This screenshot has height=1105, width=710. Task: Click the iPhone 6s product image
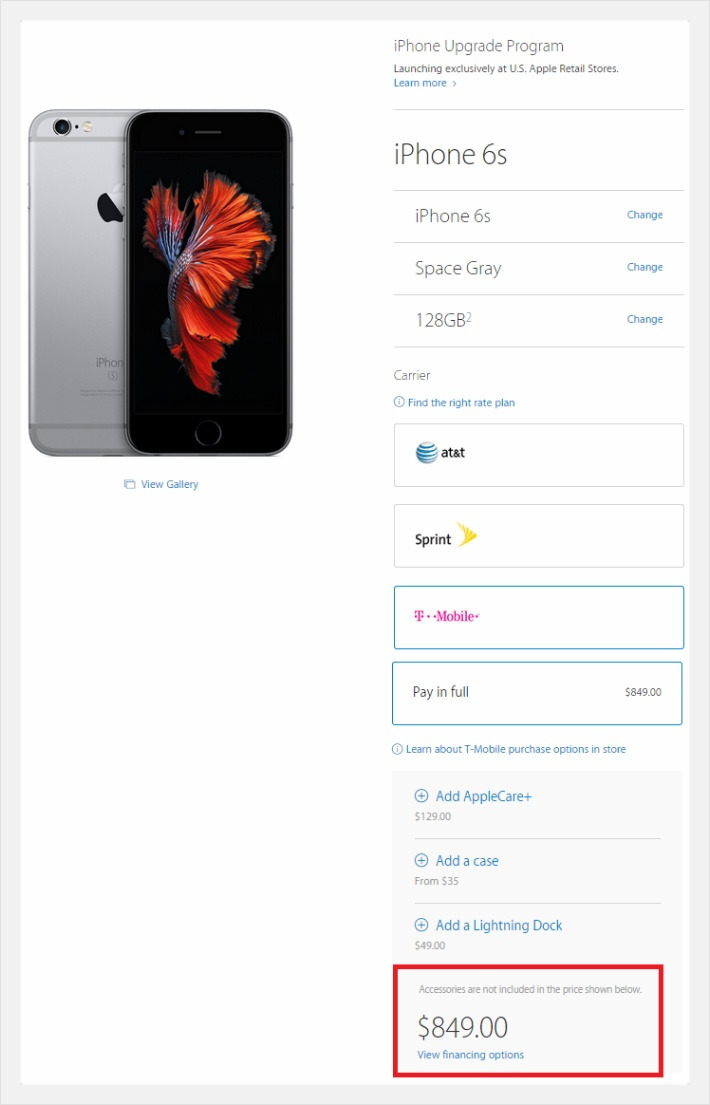160,283
